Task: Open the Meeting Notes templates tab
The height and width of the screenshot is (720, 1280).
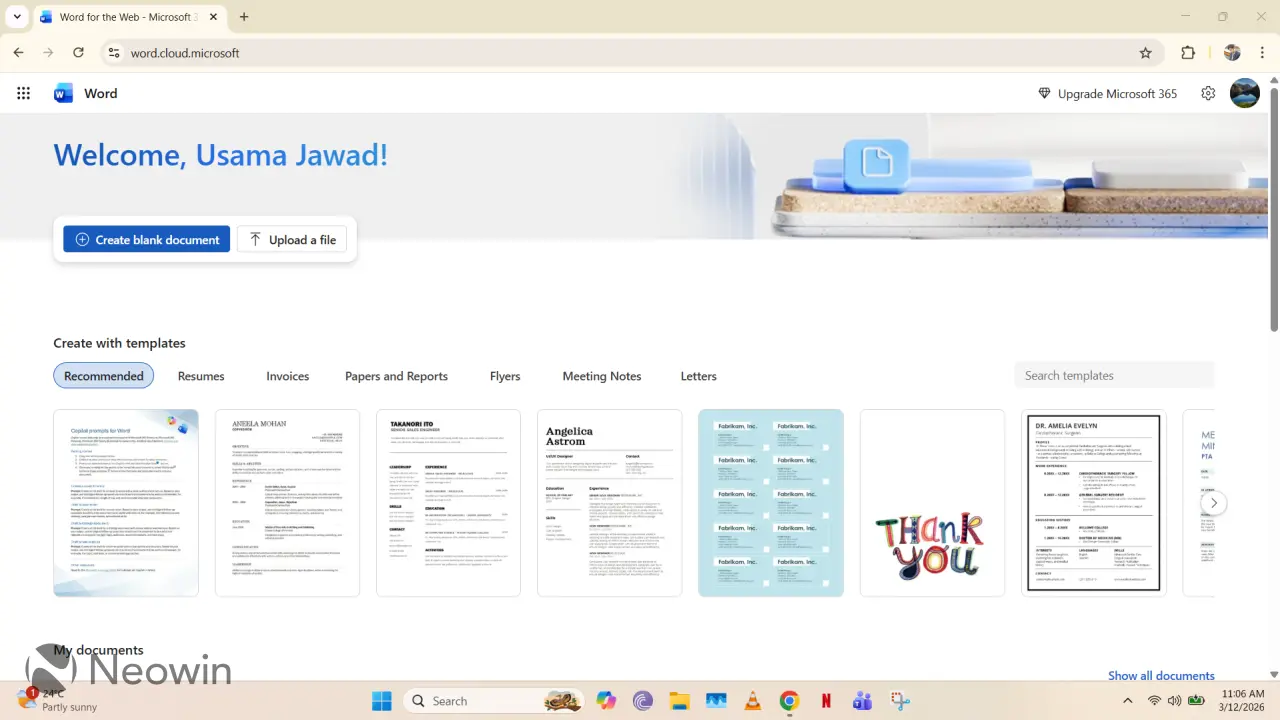Action: (x=601, y=376)
